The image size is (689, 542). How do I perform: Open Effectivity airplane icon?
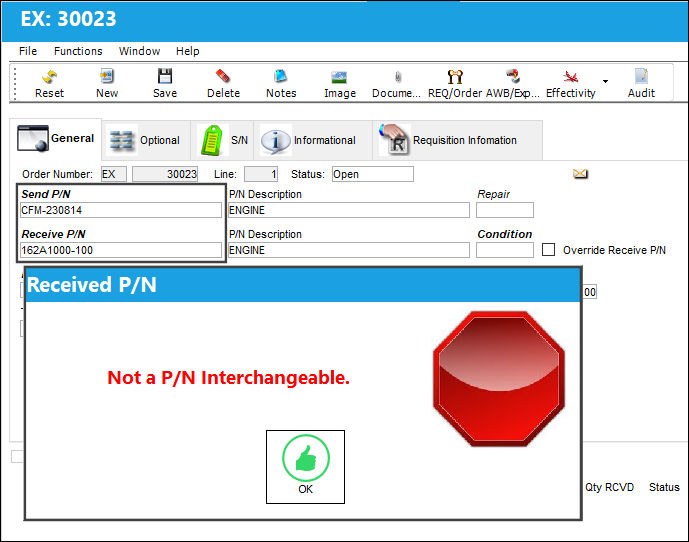570,83
